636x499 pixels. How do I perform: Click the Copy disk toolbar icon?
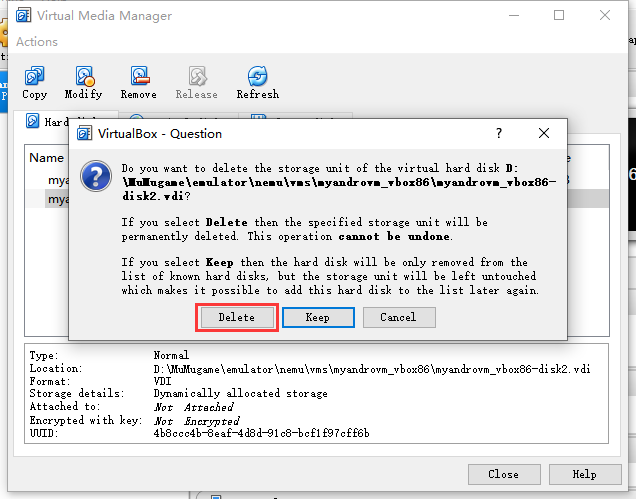(x=34, y=83)
